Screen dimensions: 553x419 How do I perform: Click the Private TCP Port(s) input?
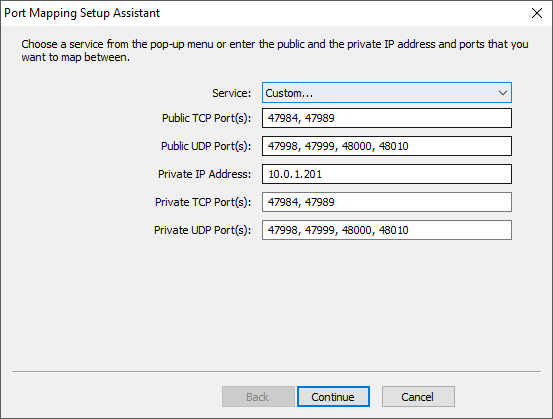point(387,202)
